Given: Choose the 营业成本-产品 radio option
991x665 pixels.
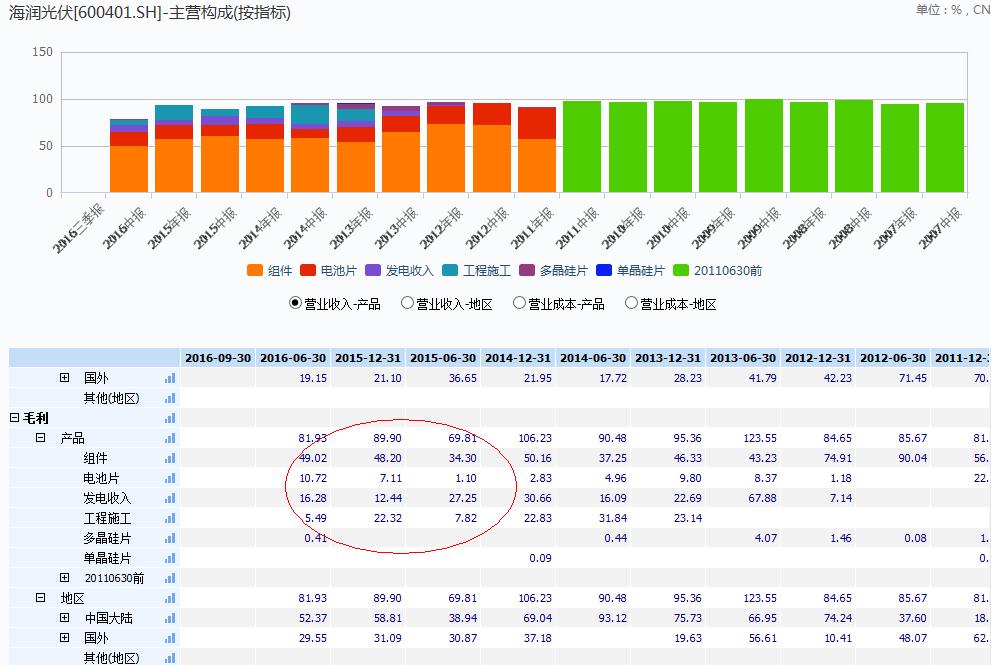Looking at the screenshot, I should pyautogui.click(x=519, y=303).
